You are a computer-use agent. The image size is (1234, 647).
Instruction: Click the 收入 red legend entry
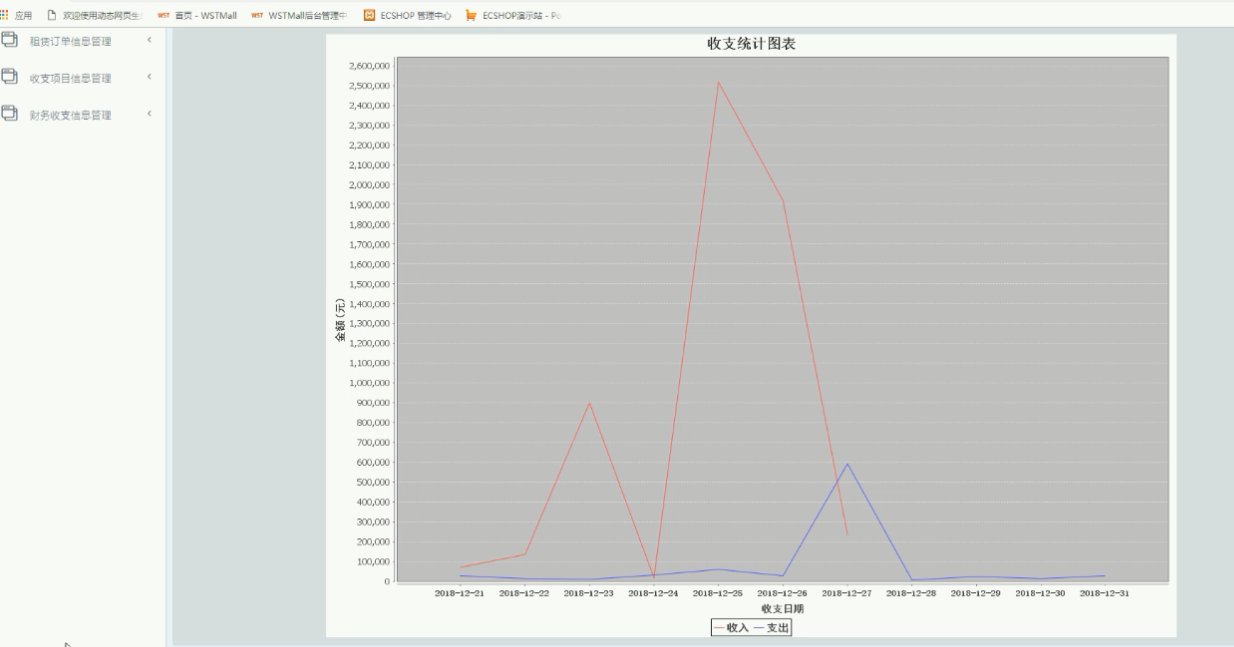(731, 627)
